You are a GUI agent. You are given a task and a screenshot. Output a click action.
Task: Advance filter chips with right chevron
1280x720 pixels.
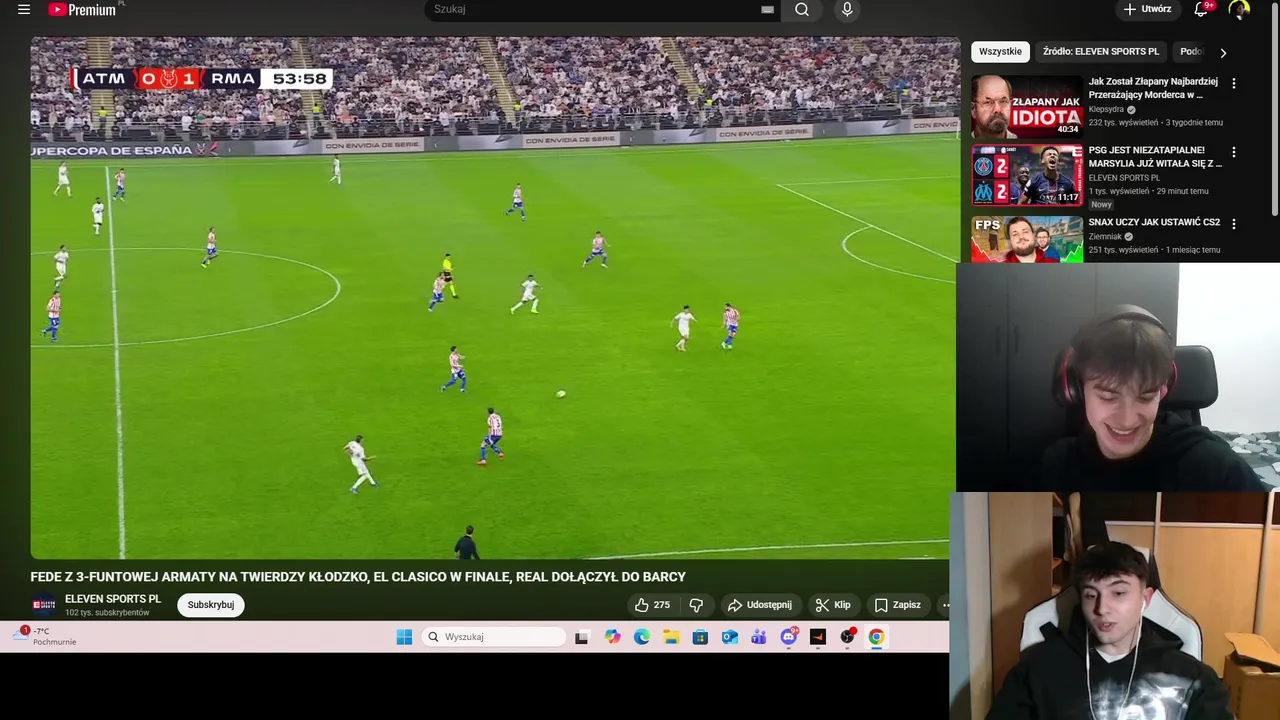coord(1222,52)
